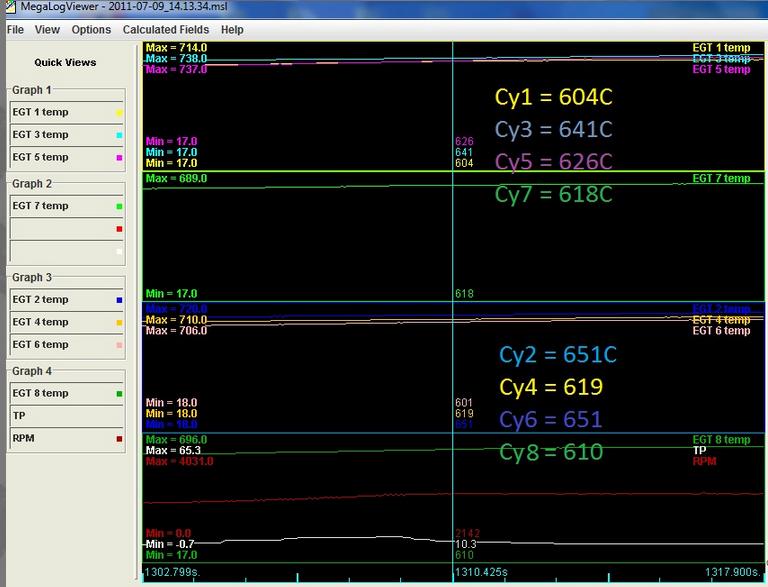Select the EGT 6 temp field button
Image resolution: width=768 pixels, height=587 pixels.
point(67,344)
